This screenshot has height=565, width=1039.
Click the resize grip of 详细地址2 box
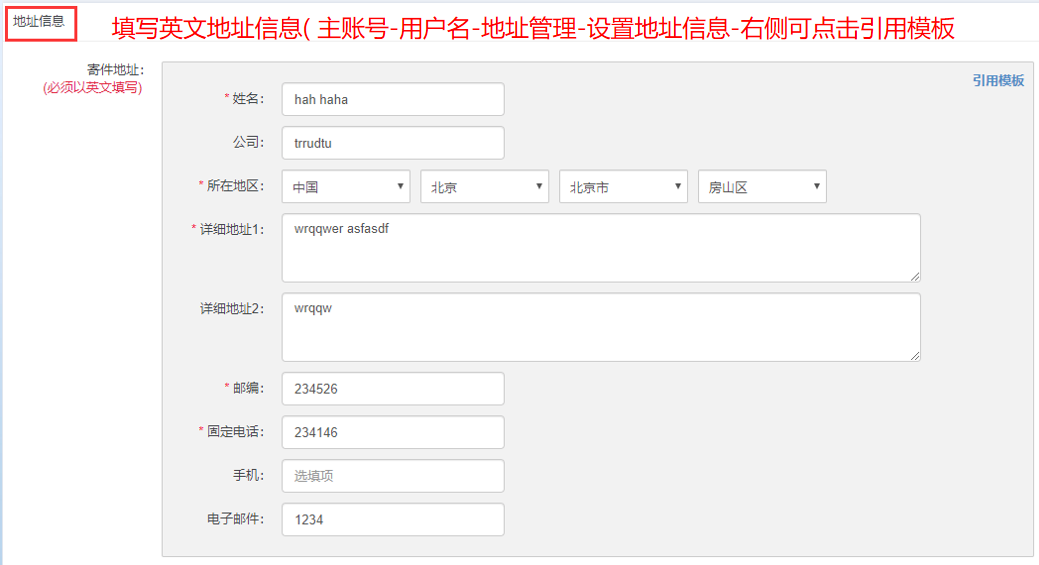[x=915, y=356]
